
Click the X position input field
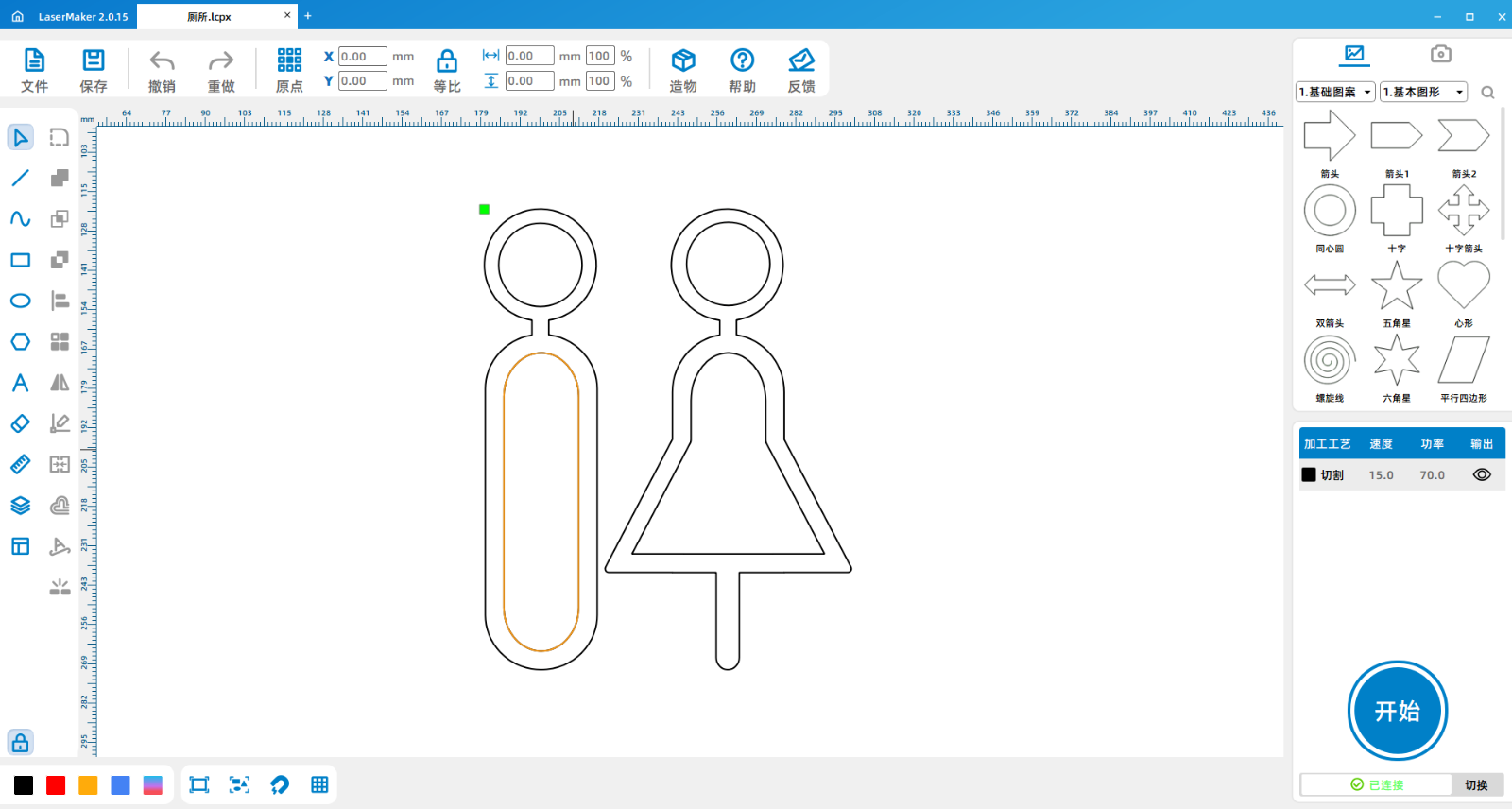click(x=362, y=57)
